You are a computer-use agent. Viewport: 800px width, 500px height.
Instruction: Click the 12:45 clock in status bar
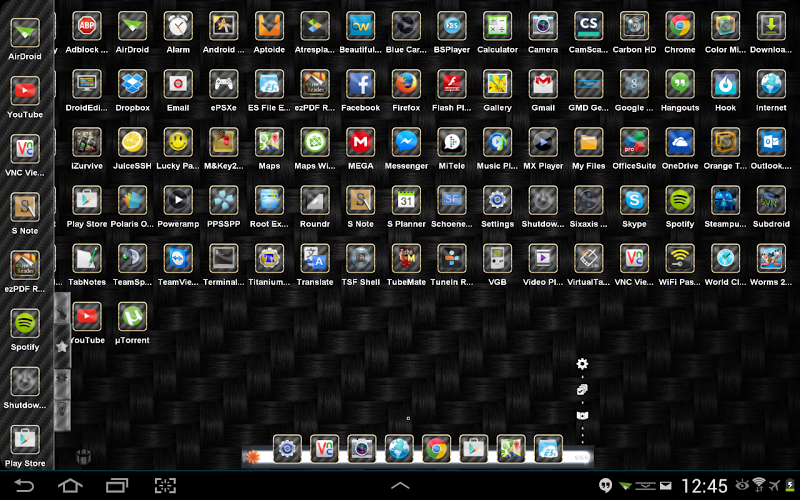click(704, 486)
